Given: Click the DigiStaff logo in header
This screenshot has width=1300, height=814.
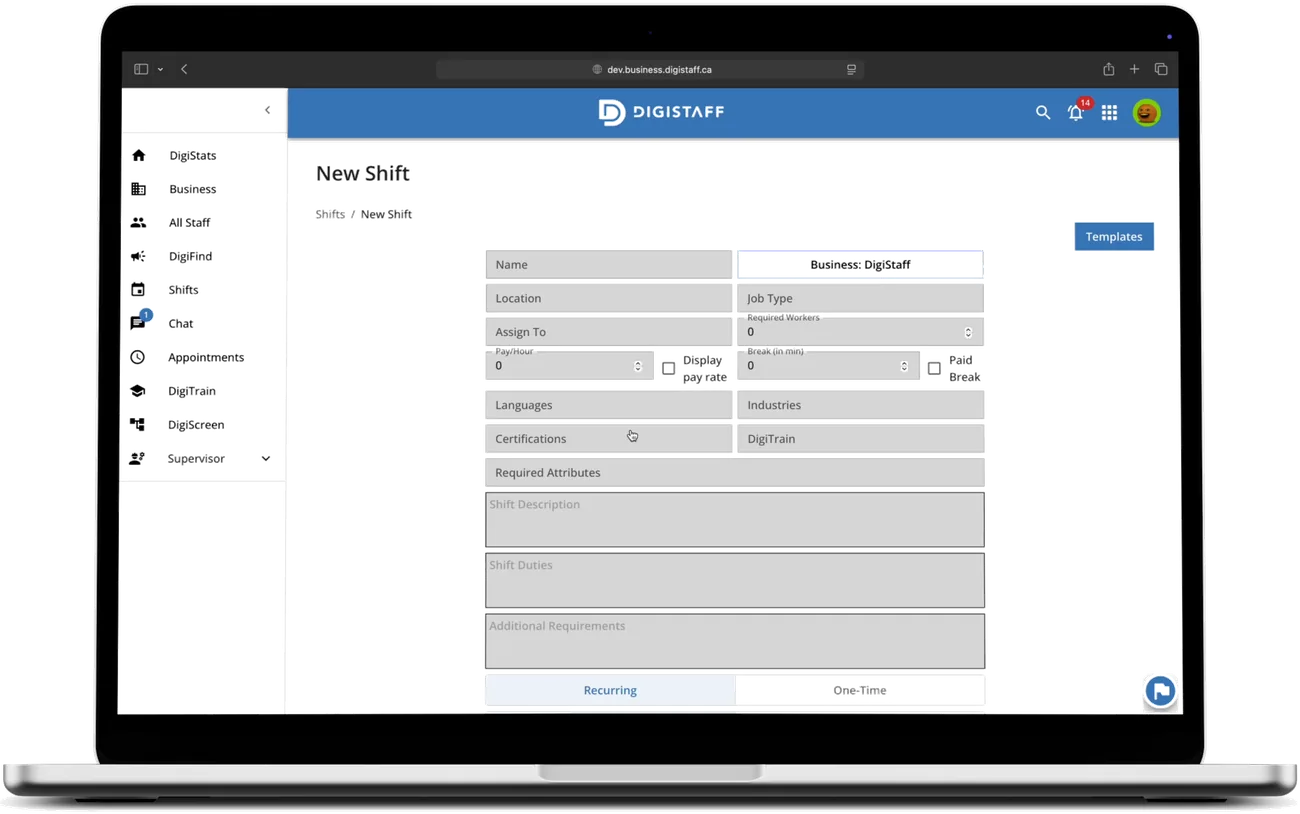Looking at the screenshot, I should [x=662, y=112].
